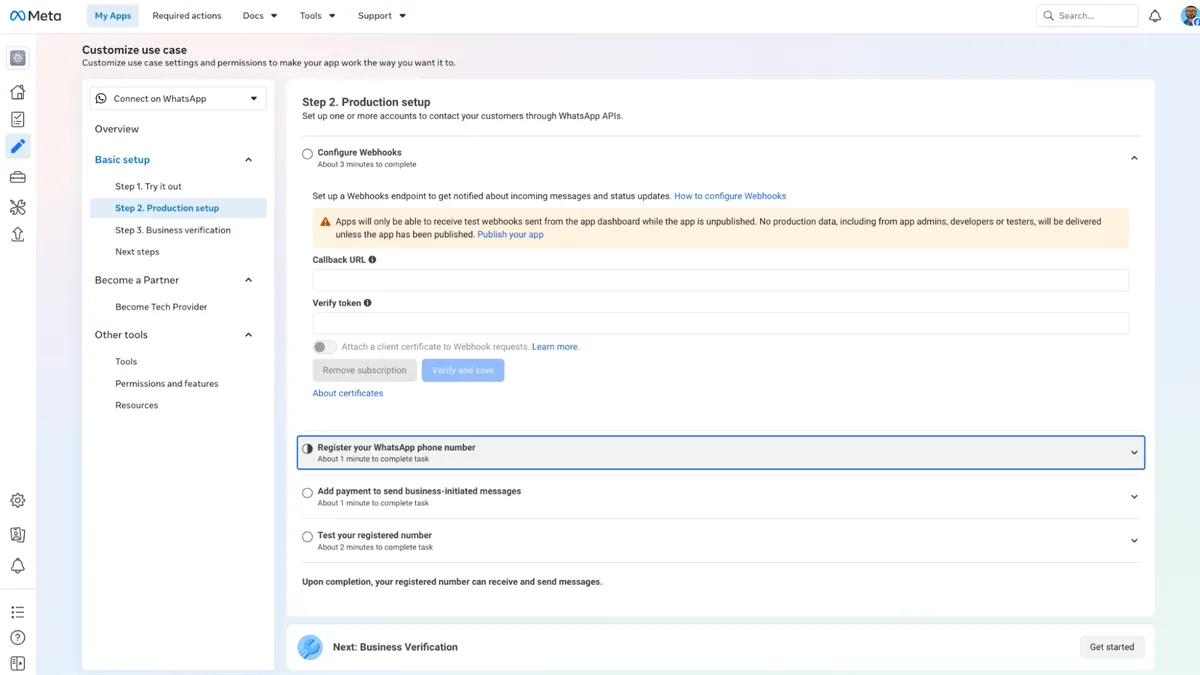The image size is (1200, 675).
Task: Open the tools (wrench) sidebar icon
Action: coord(18,207)
